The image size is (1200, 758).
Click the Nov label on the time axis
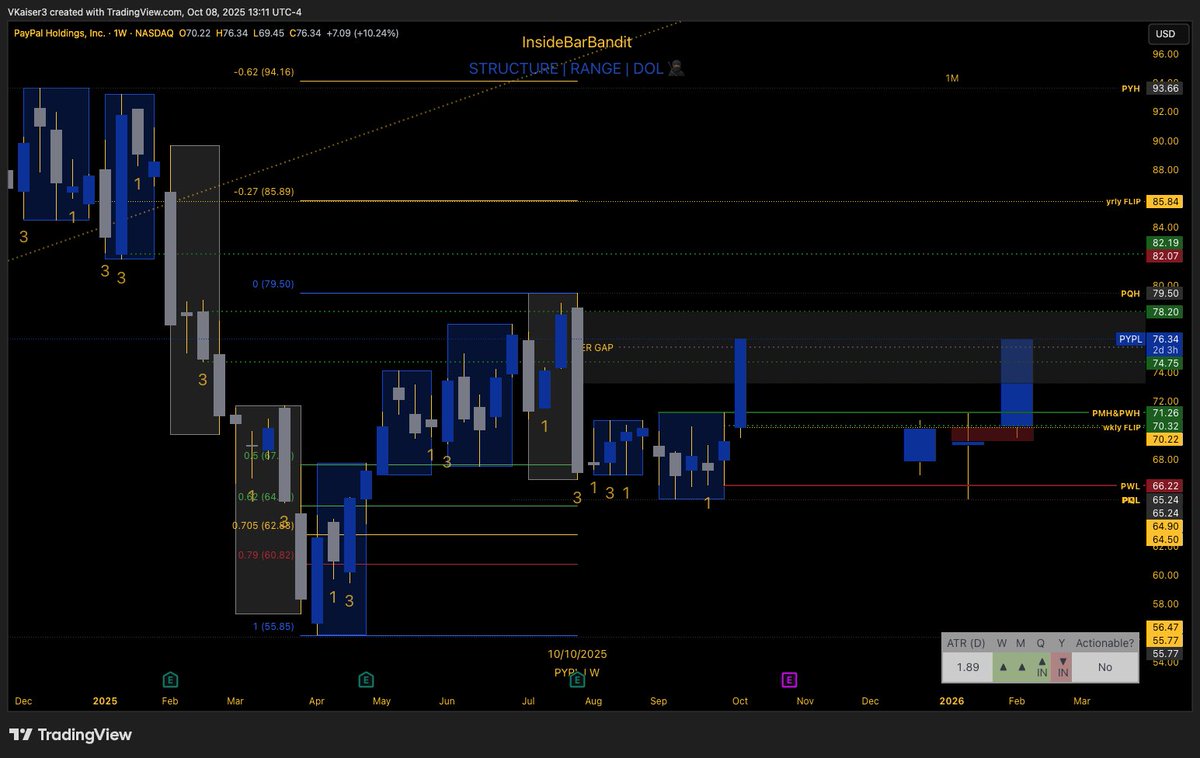(x=805, y=702)
